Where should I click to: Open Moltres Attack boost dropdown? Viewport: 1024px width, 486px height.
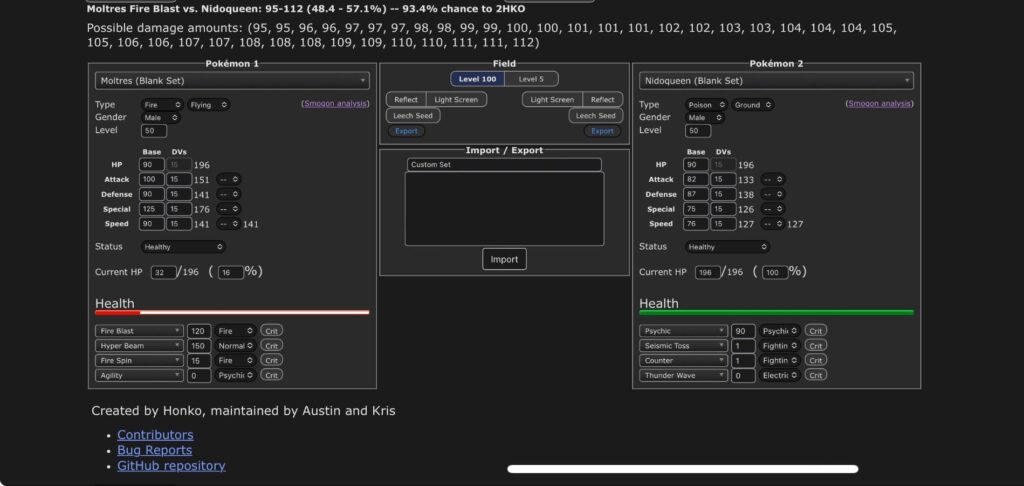[229, 179]
